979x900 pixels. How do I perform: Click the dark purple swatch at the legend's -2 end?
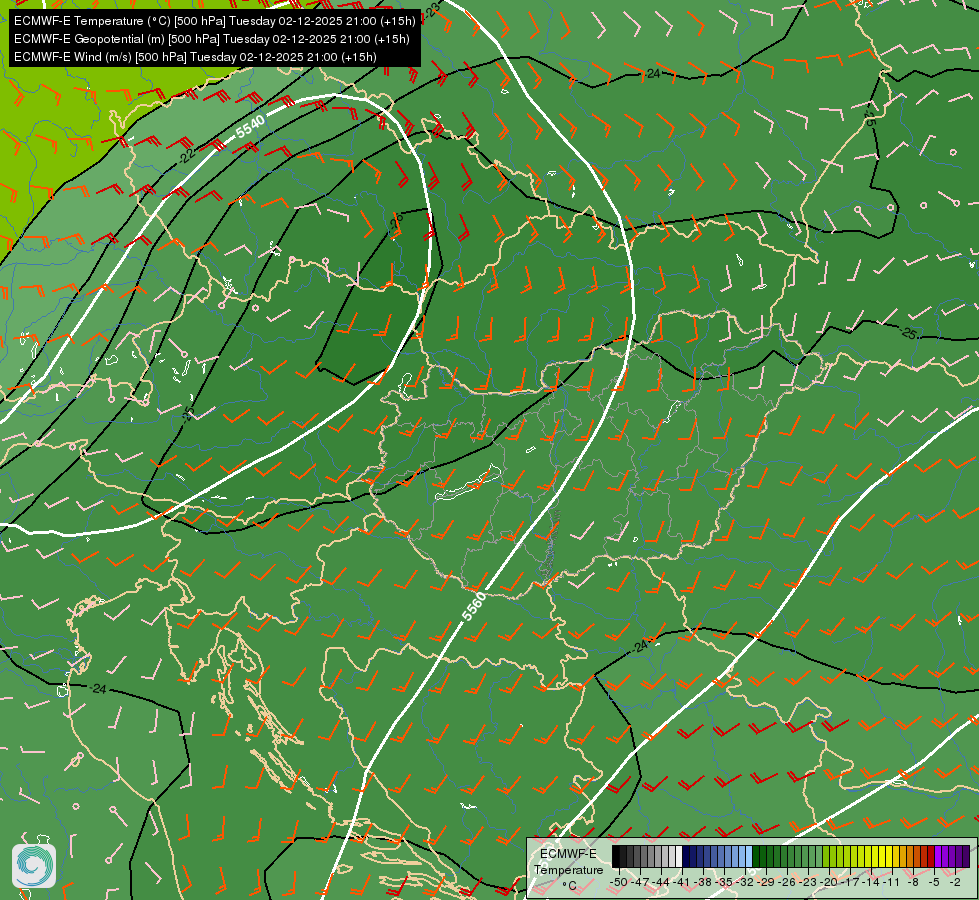coord(966,856)
